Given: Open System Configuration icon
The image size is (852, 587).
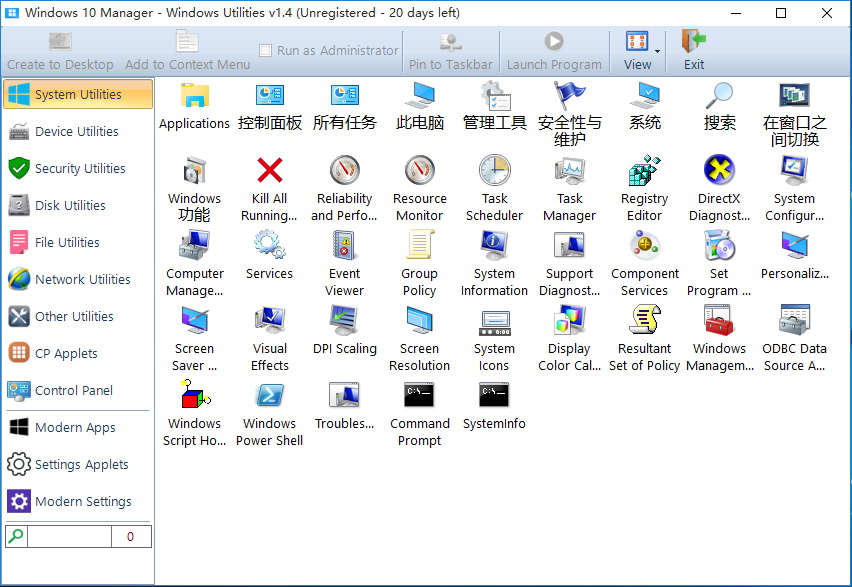Looking at the screenshot, I should tap(794, 170).
